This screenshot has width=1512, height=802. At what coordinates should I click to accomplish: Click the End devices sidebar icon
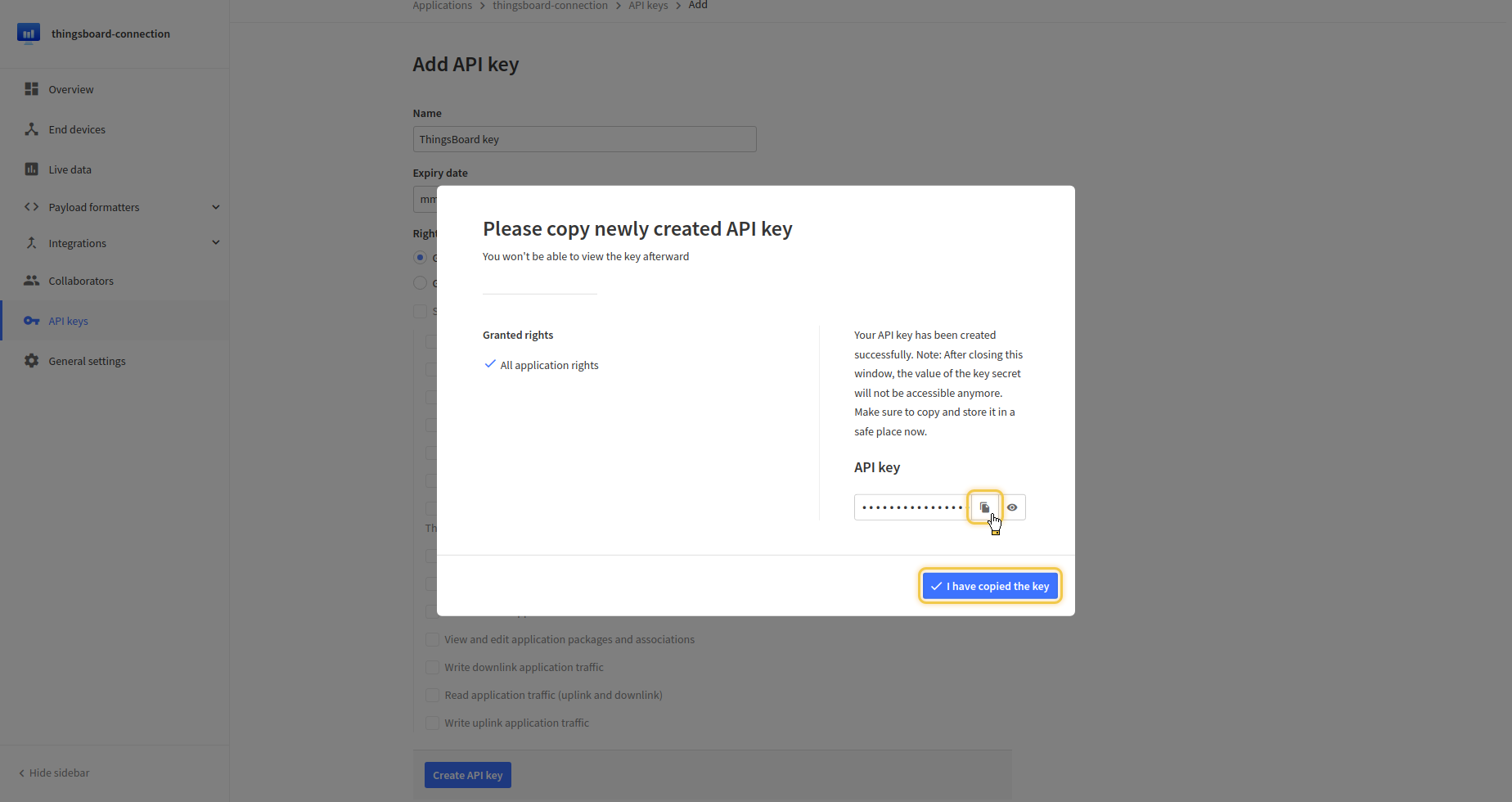point(32,129)
